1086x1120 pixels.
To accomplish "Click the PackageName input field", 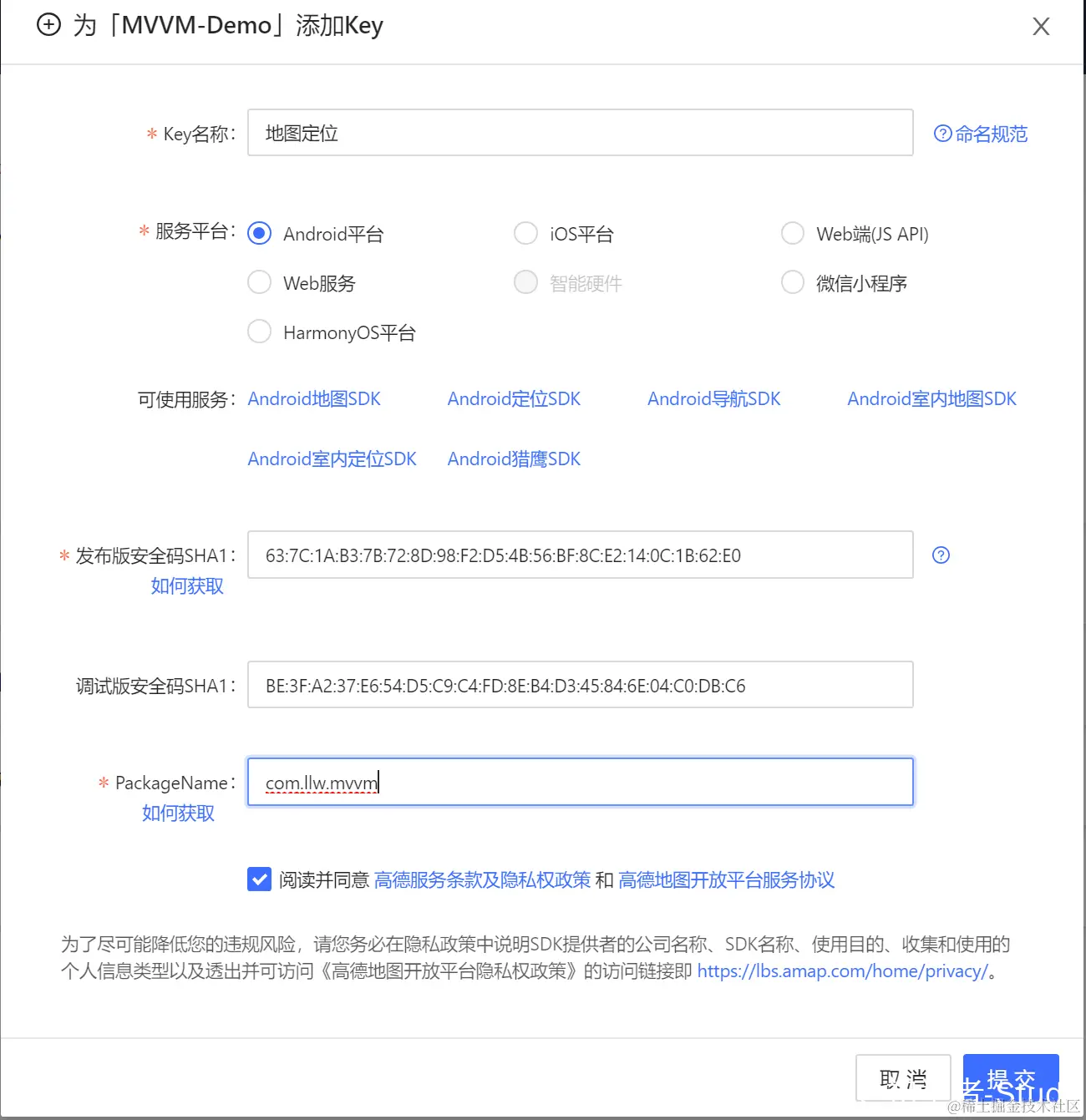I will point(580,782).
